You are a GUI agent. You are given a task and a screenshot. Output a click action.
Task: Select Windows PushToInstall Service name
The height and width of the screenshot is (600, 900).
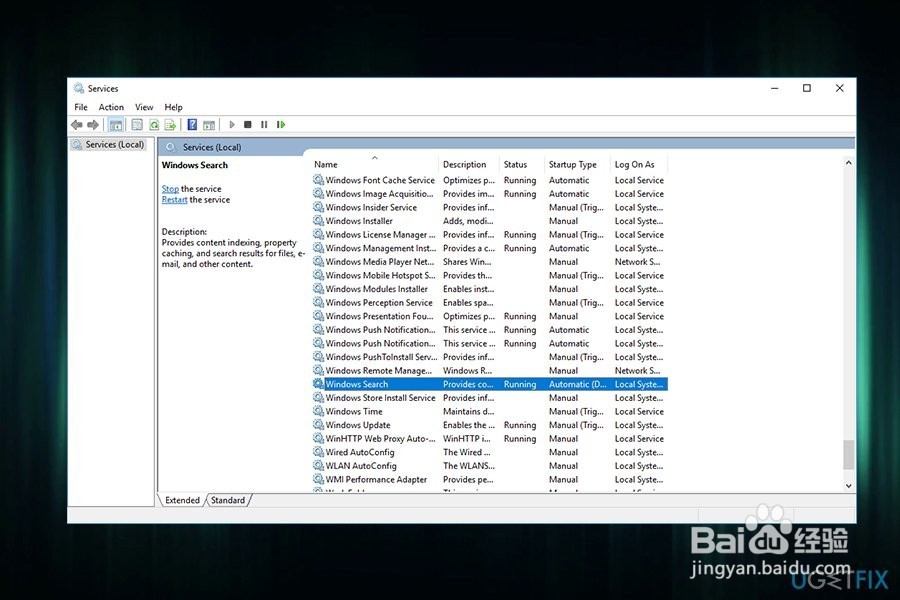point(381,357)
